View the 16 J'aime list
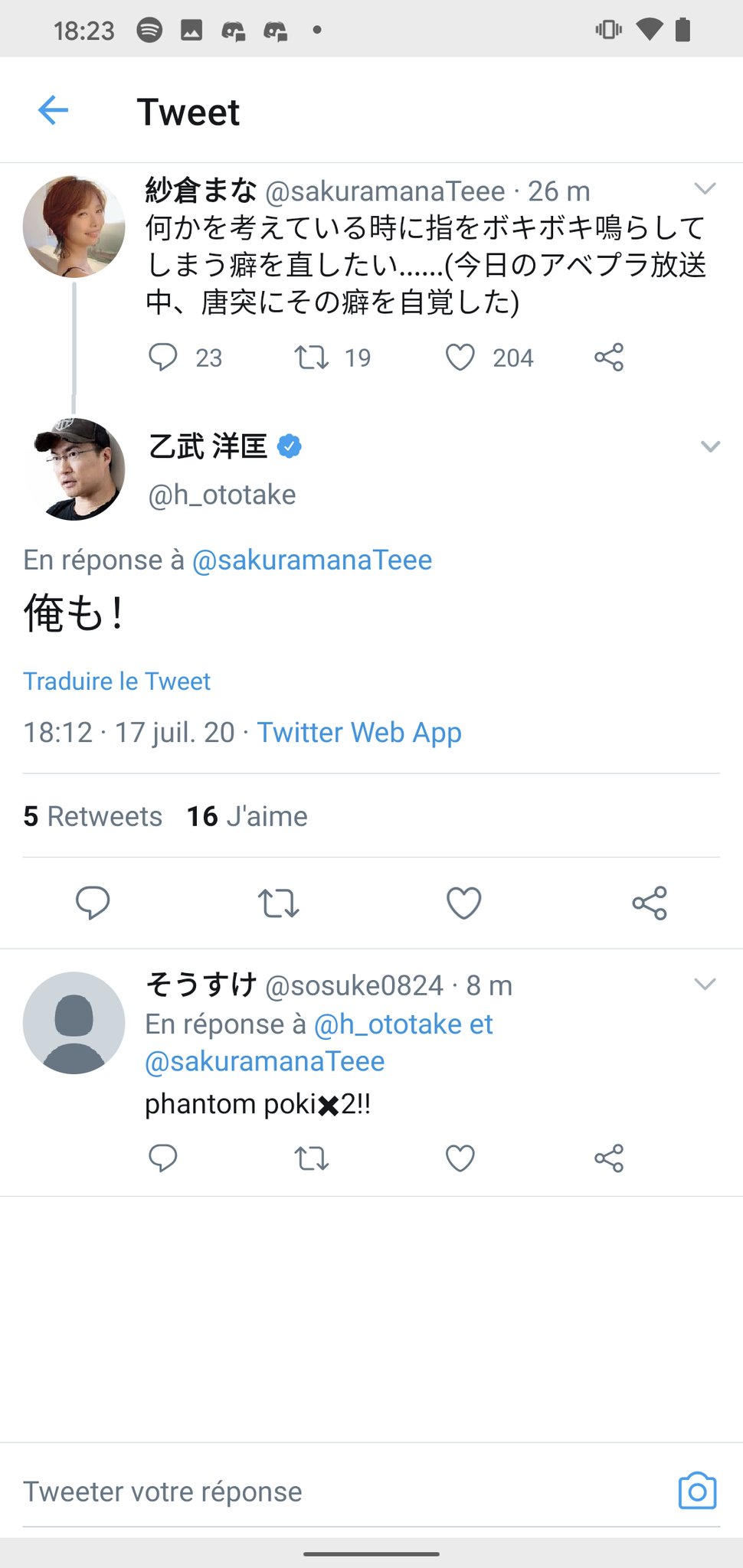743x1568 pixels. [x=247, y=816]
